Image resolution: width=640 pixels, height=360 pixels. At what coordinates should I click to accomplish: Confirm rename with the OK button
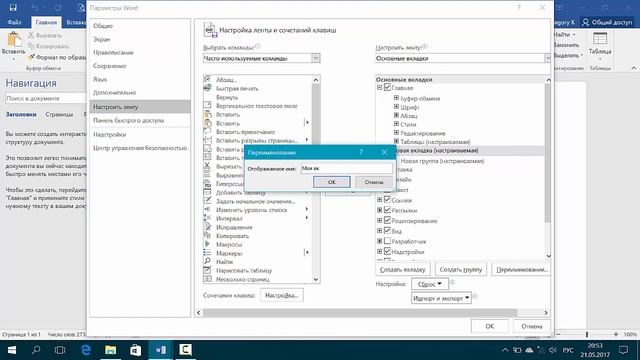click(331, 182)
